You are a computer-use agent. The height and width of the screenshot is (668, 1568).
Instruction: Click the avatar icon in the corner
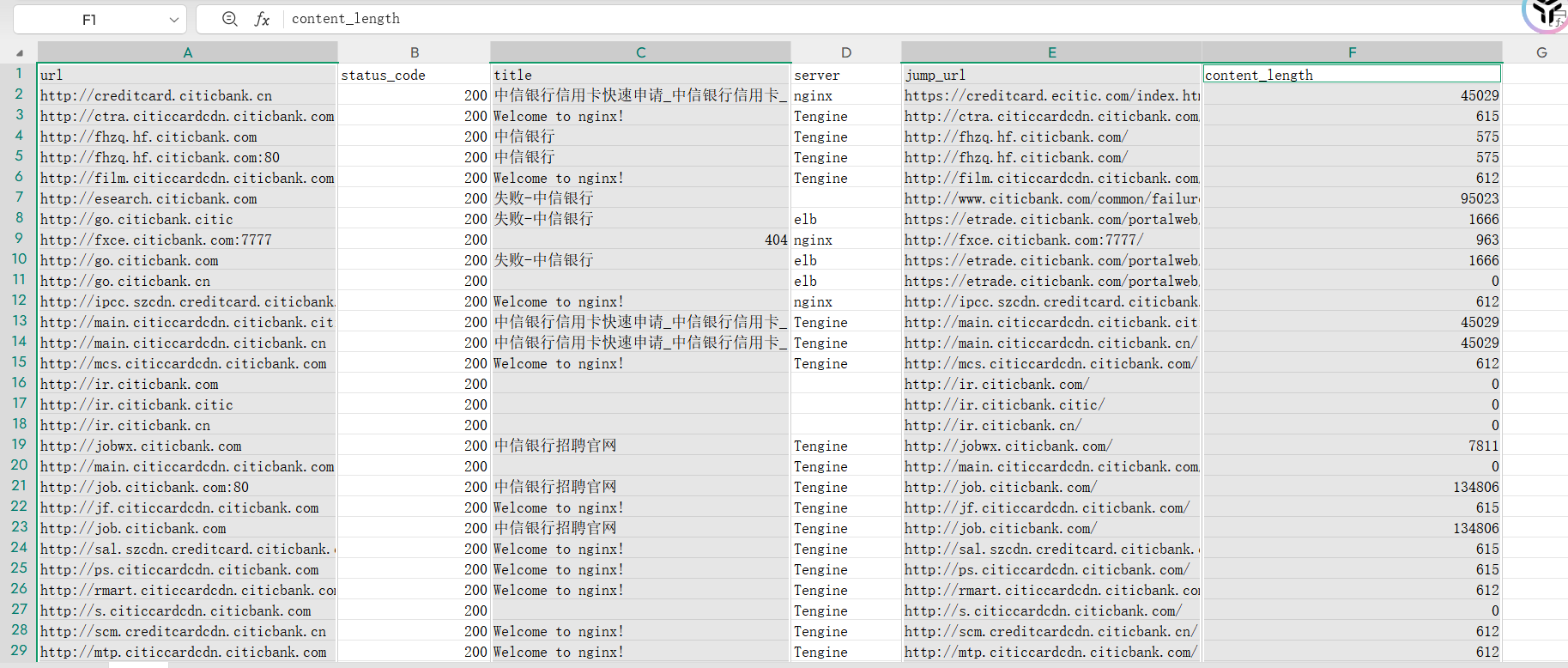[x=1547, y=13]
